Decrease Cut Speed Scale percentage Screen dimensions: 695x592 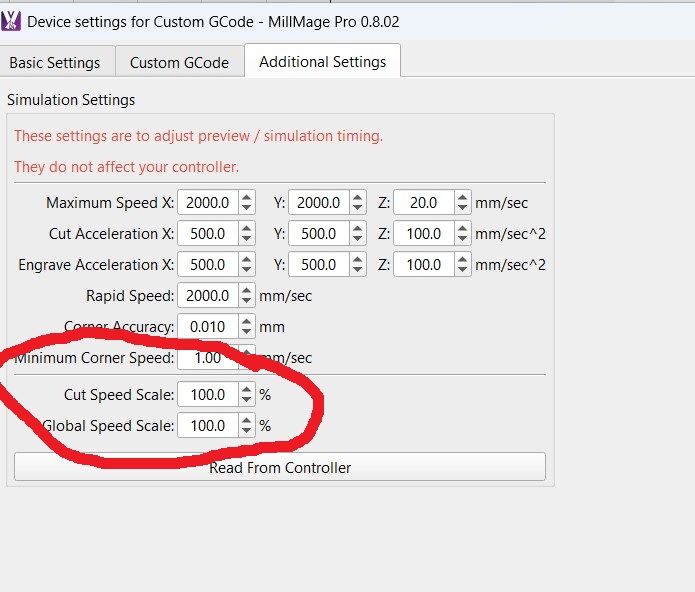pyautogui.click(x=246, y=400)
